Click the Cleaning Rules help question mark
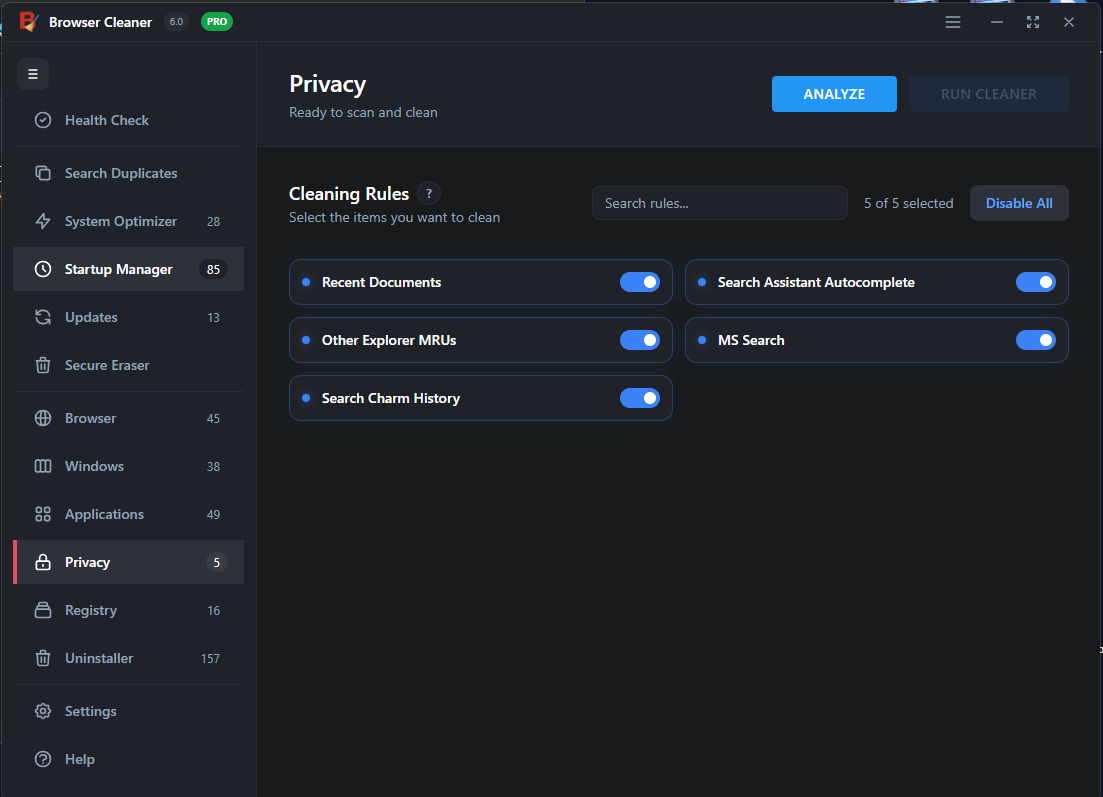The height and width of the screenshot is (797, 1103). click(x=429, y=194)
